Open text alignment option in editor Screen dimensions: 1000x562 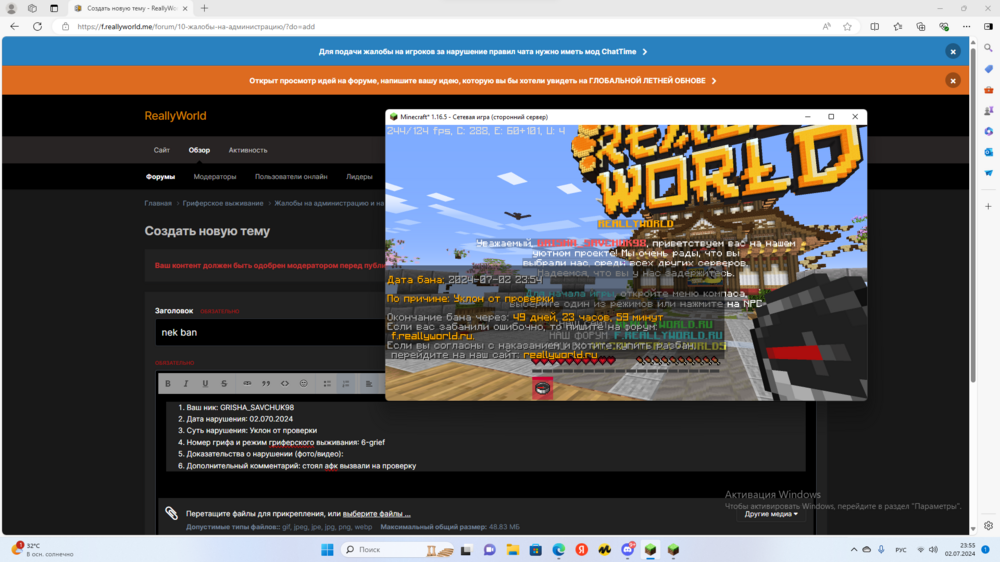tap(369, 383)
